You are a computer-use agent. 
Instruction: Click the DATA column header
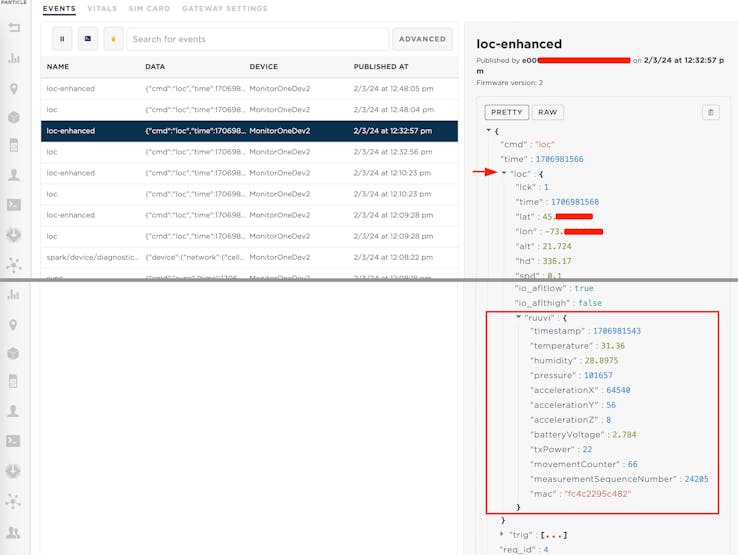click(155, 67)
